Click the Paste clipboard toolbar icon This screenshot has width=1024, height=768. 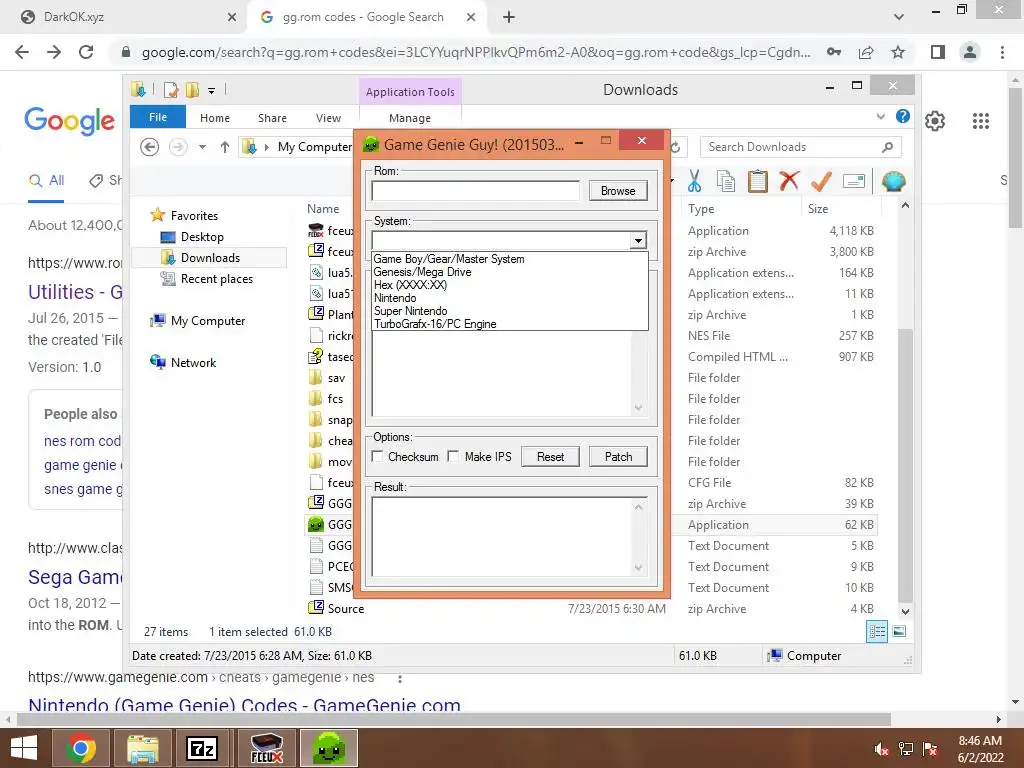[x=758, y=181]
